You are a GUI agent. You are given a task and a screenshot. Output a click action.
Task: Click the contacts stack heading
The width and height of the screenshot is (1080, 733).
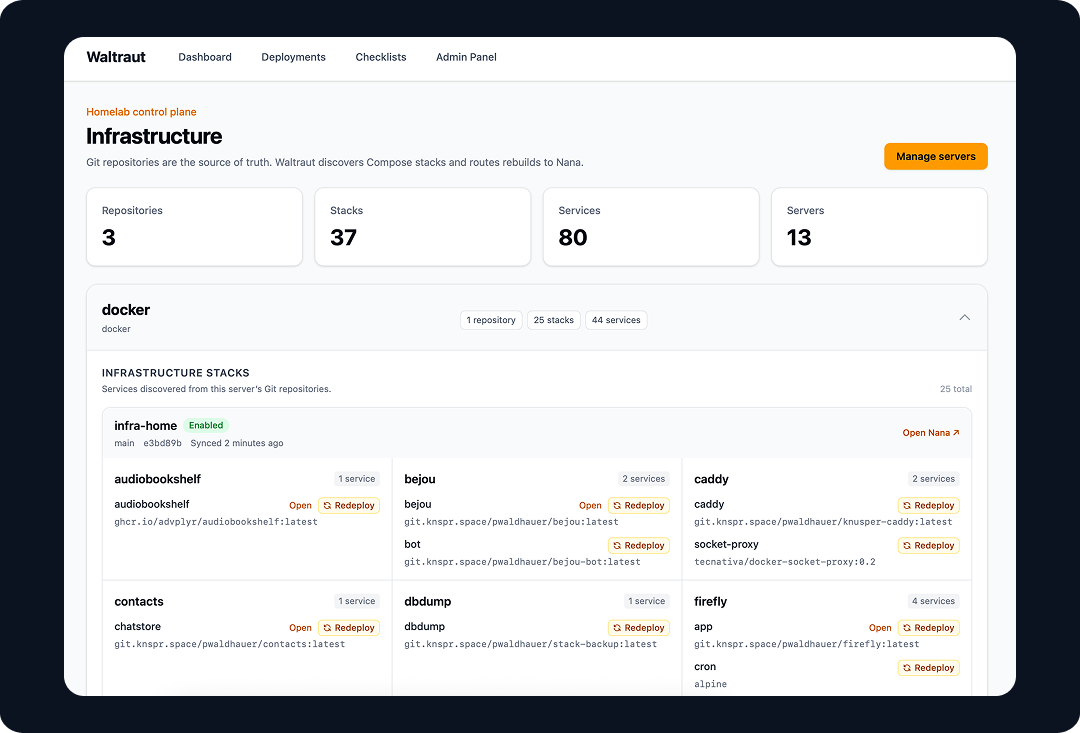coord(139,601)
